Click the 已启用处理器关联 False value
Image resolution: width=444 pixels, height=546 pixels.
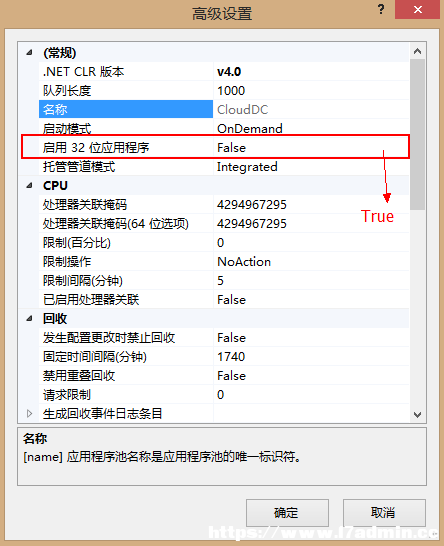click(231, 299)
